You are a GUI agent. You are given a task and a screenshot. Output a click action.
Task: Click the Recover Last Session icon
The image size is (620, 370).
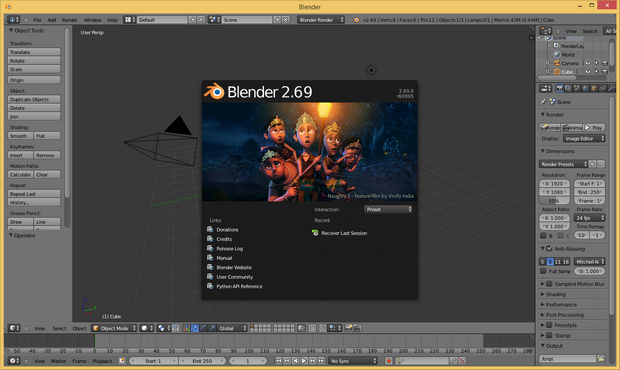315,233
